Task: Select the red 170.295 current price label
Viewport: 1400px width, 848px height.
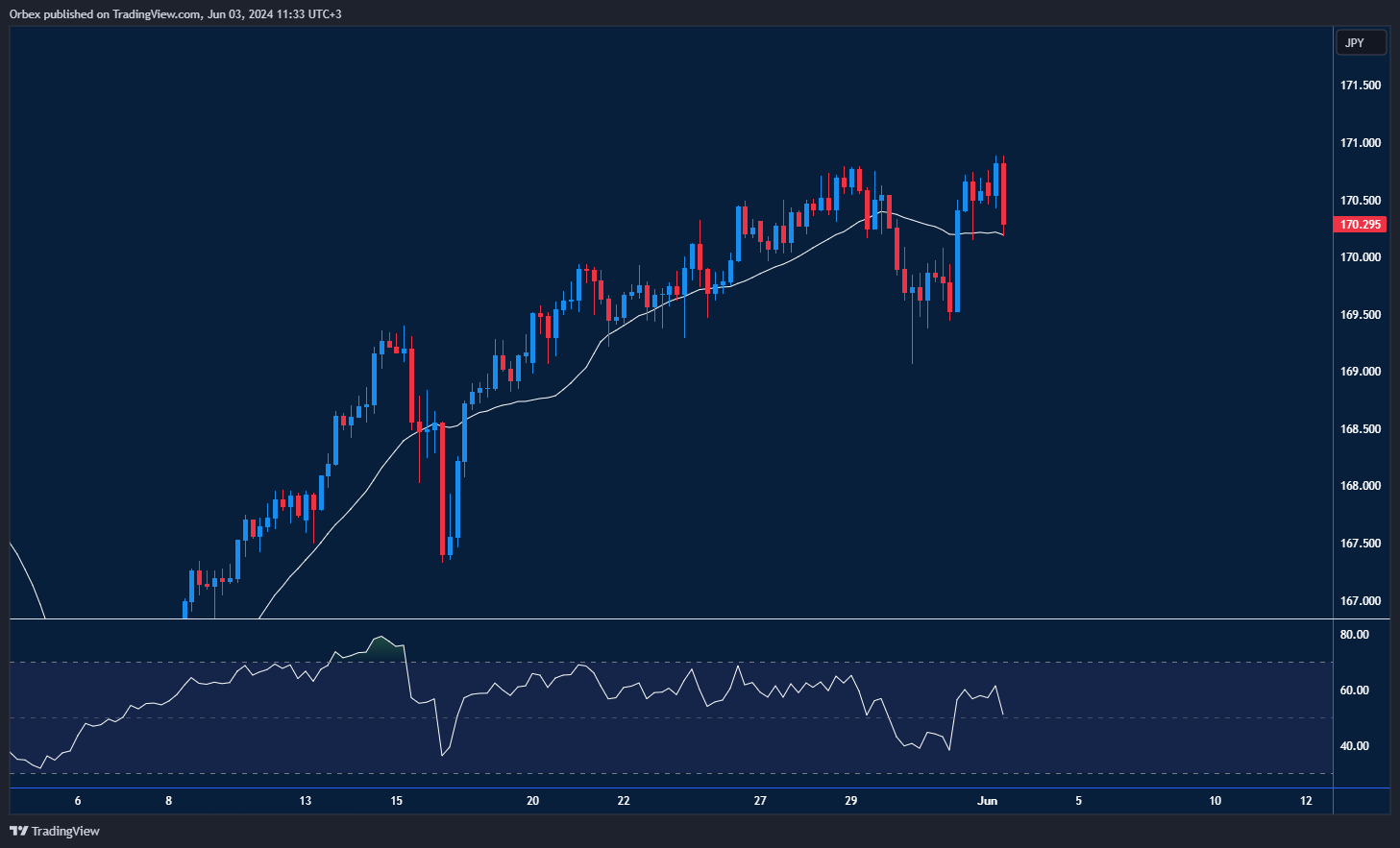Action: click(1360, 225)
